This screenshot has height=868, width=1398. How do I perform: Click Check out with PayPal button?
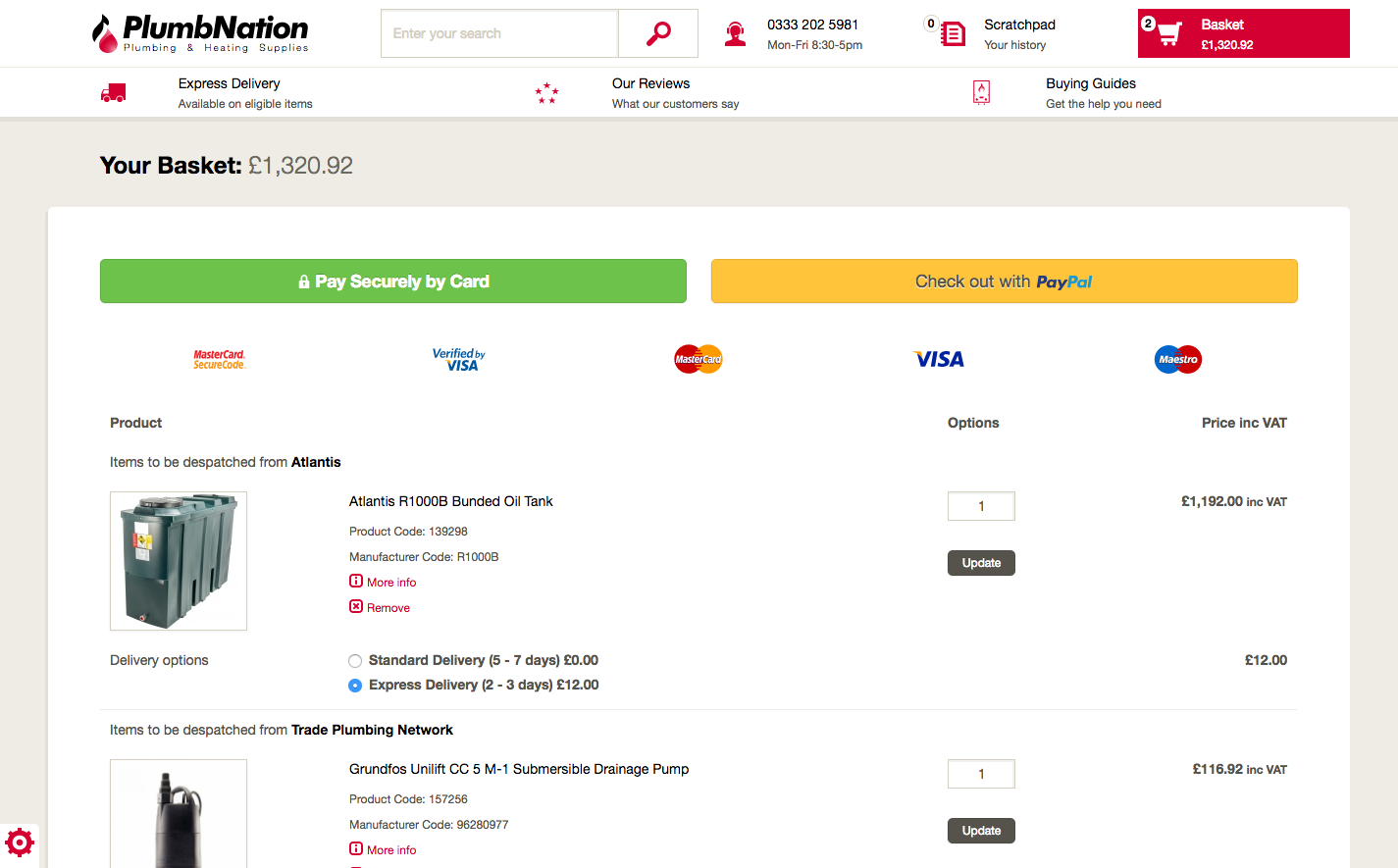coord(1005,281)
